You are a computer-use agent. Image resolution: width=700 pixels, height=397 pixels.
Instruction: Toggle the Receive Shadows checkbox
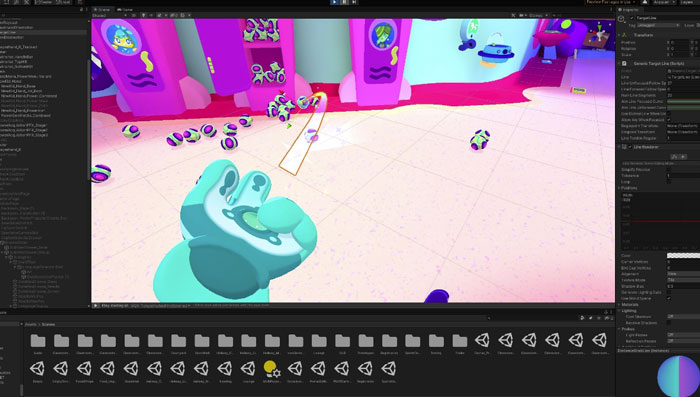669,322
